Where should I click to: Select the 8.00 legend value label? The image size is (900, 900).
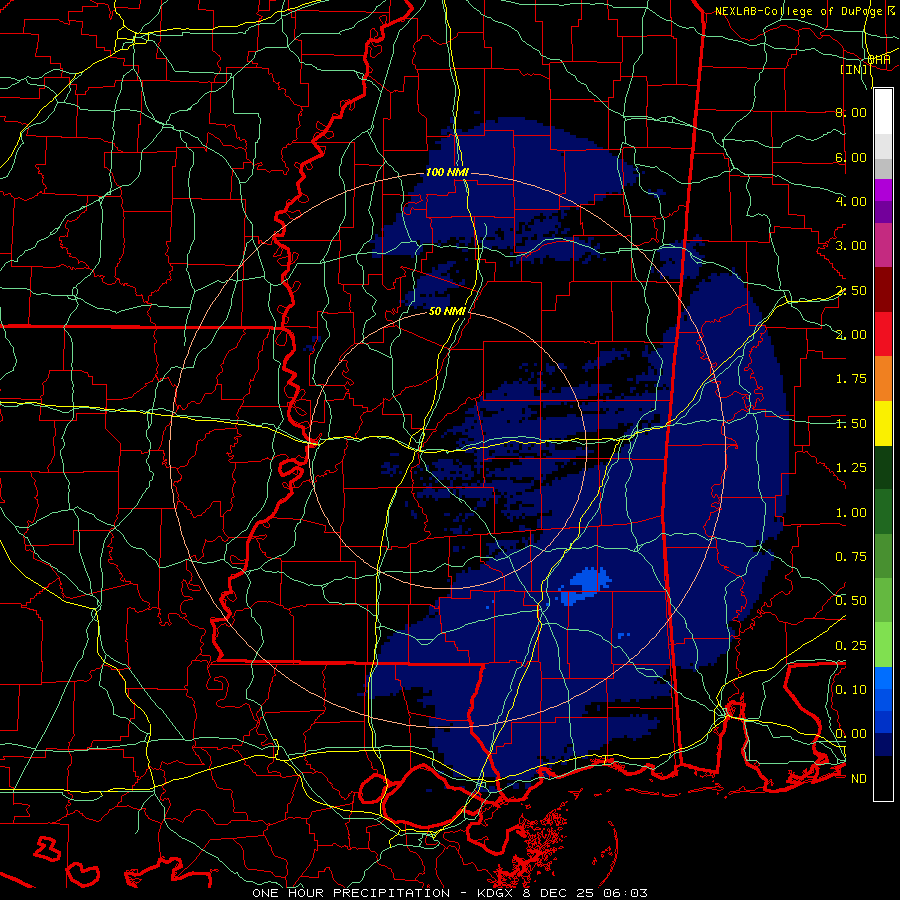(x=851, y=112)
